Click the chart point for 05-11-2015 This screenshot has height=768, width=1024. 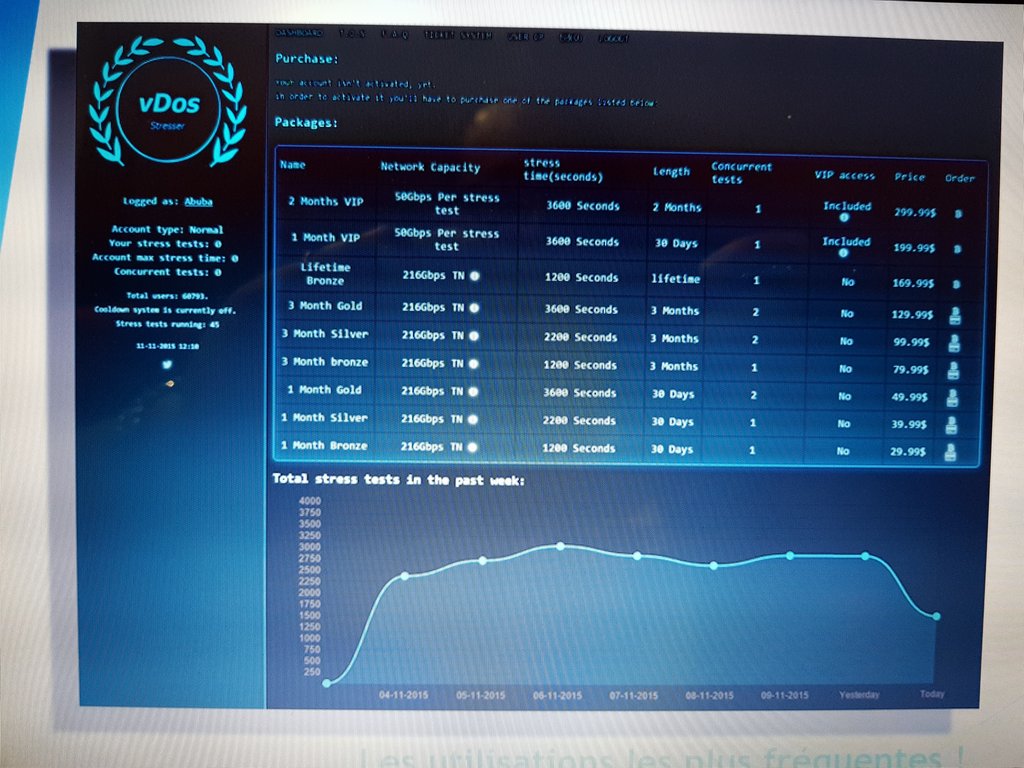point(483,560)
